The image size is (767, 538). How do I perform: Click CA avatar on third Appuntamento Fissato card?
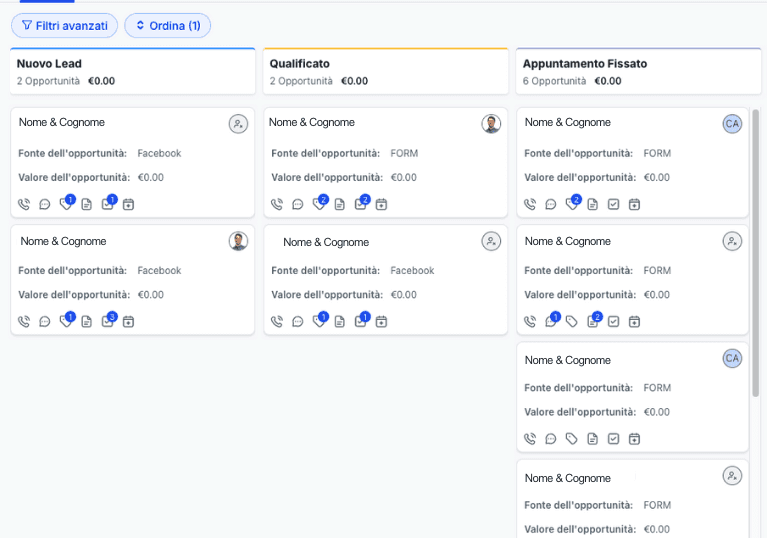click(x=732, y=359)
